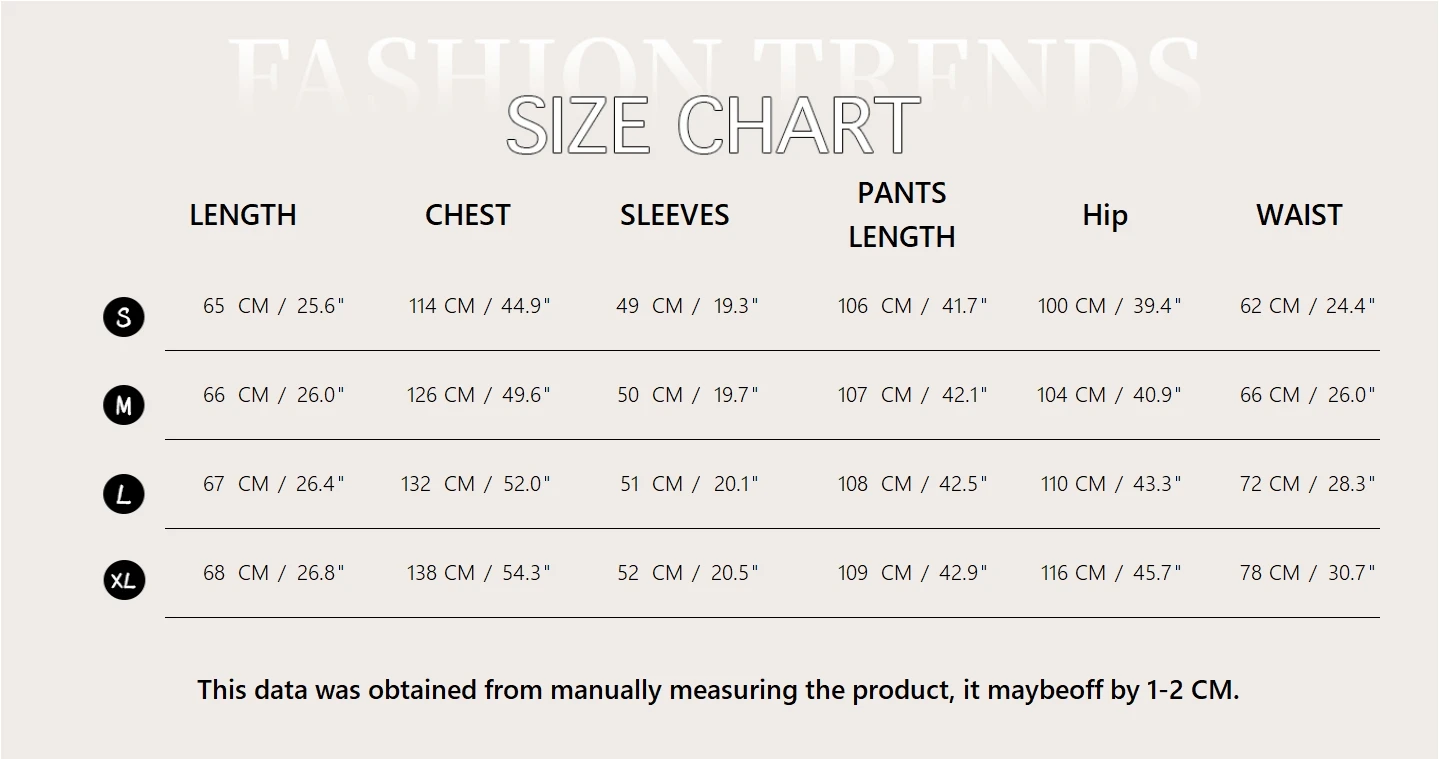Pick the XL size badge
Viewport: 1439px width, 759px height.
coord(124,580)
